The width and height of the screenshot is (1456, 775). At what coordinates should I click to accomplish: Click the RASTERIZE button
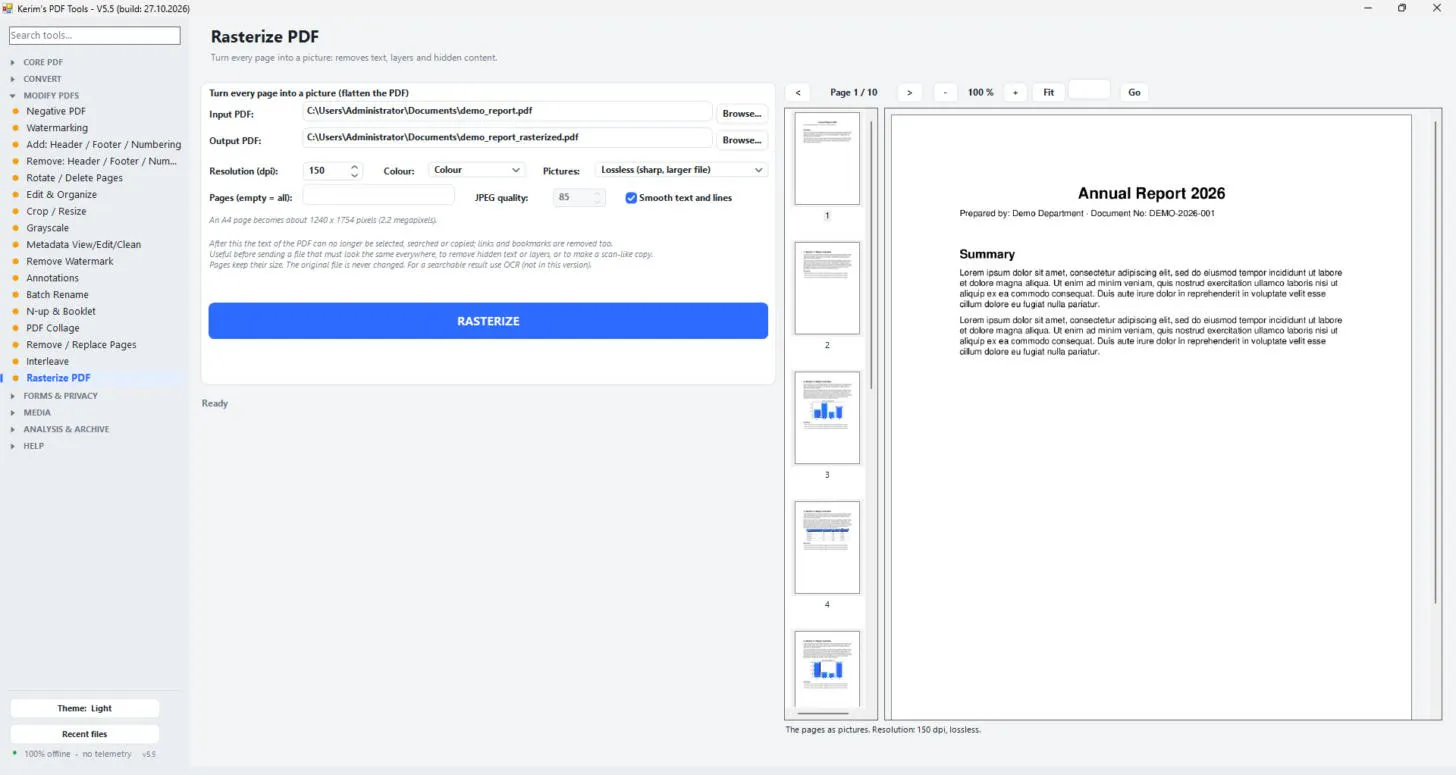pyautogui.click(x=488, y=321)
